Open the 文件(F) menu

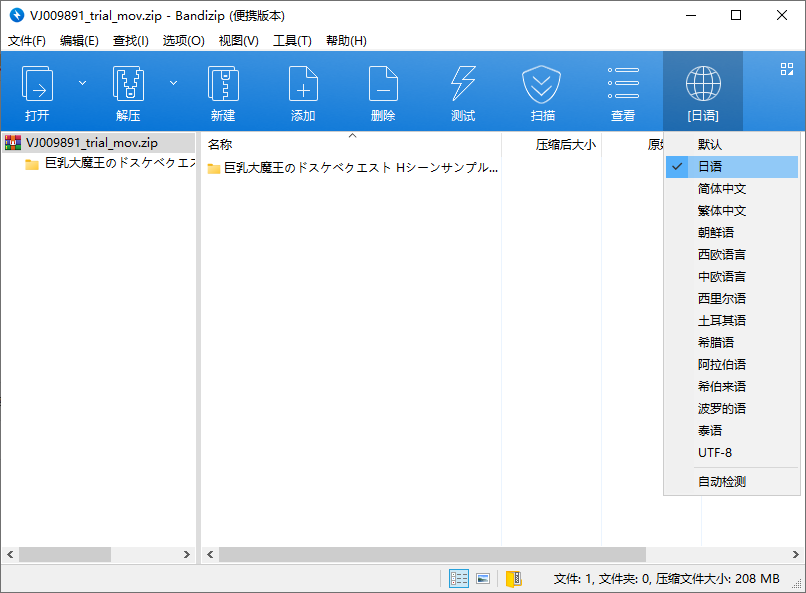pos(27,41)
